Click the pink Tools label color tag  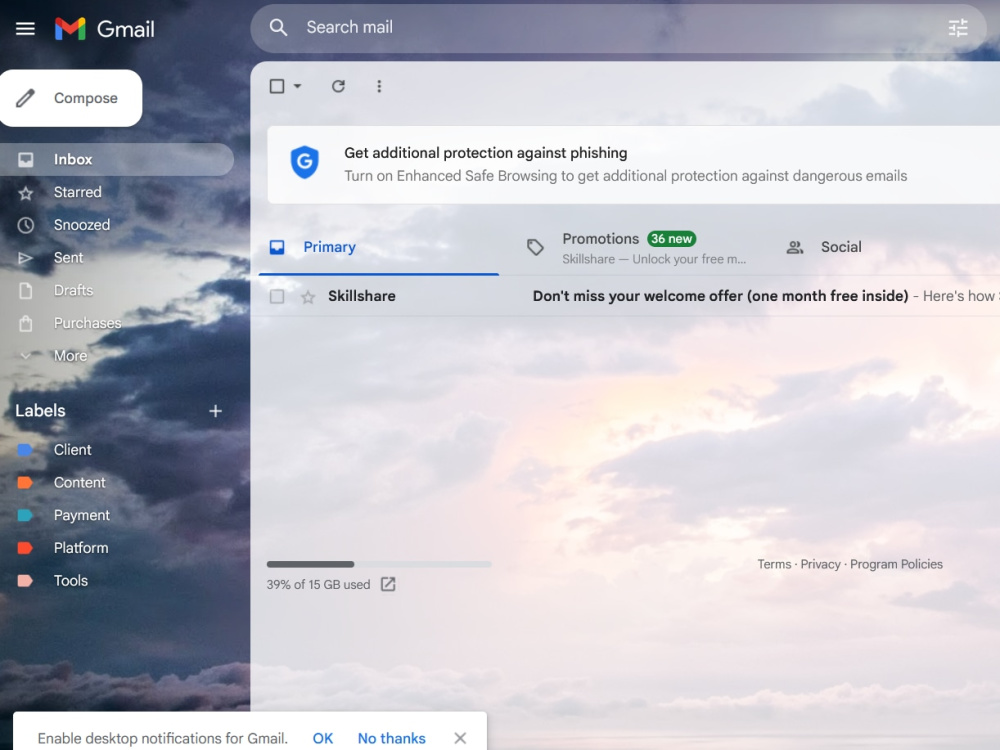[25, 580]
